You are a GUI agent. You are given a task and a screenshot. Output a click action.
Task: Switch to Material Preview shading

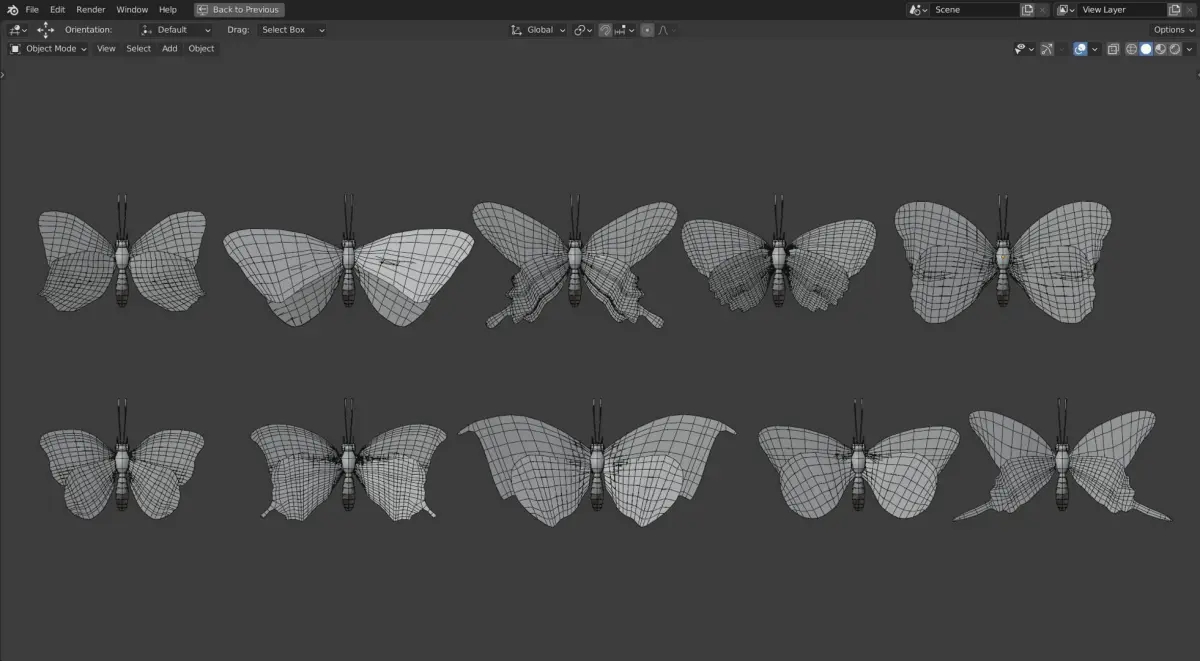[1160, 49]
